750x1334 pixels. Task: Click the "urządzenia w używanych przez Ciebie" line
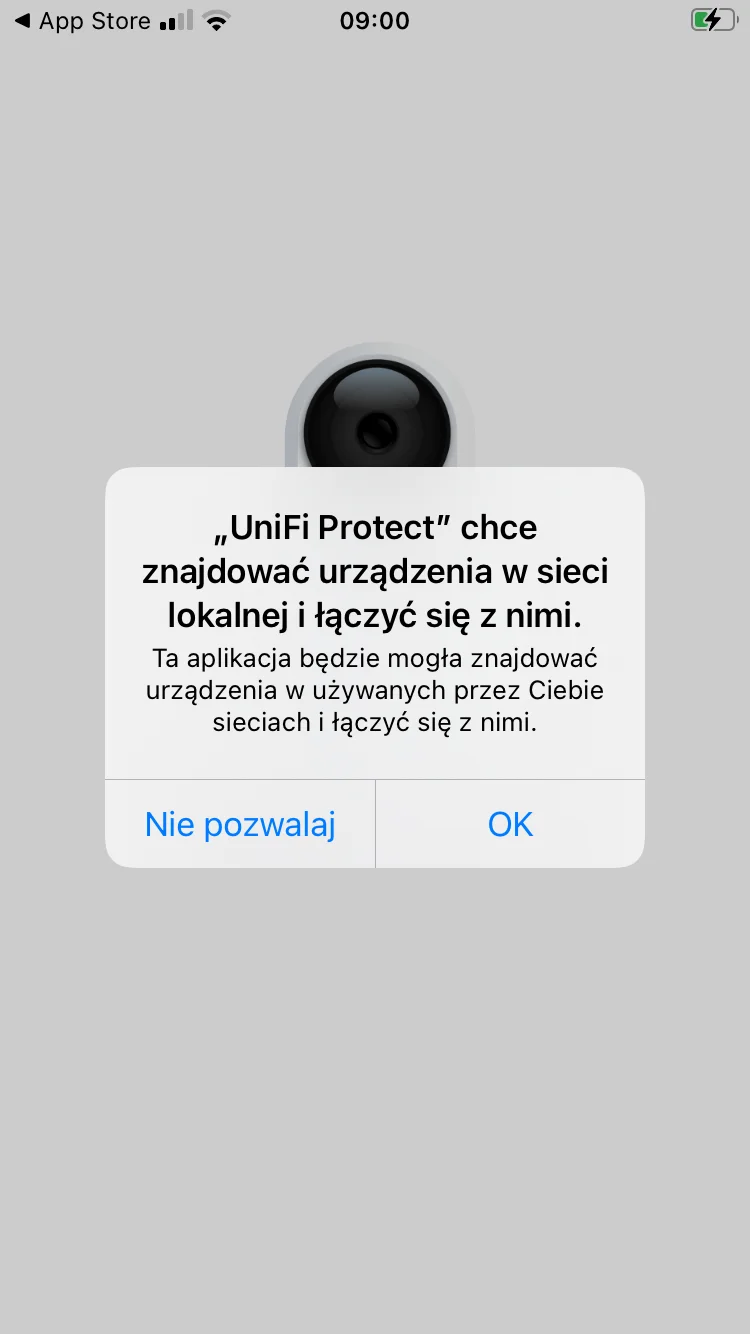[x=375, y=690]
